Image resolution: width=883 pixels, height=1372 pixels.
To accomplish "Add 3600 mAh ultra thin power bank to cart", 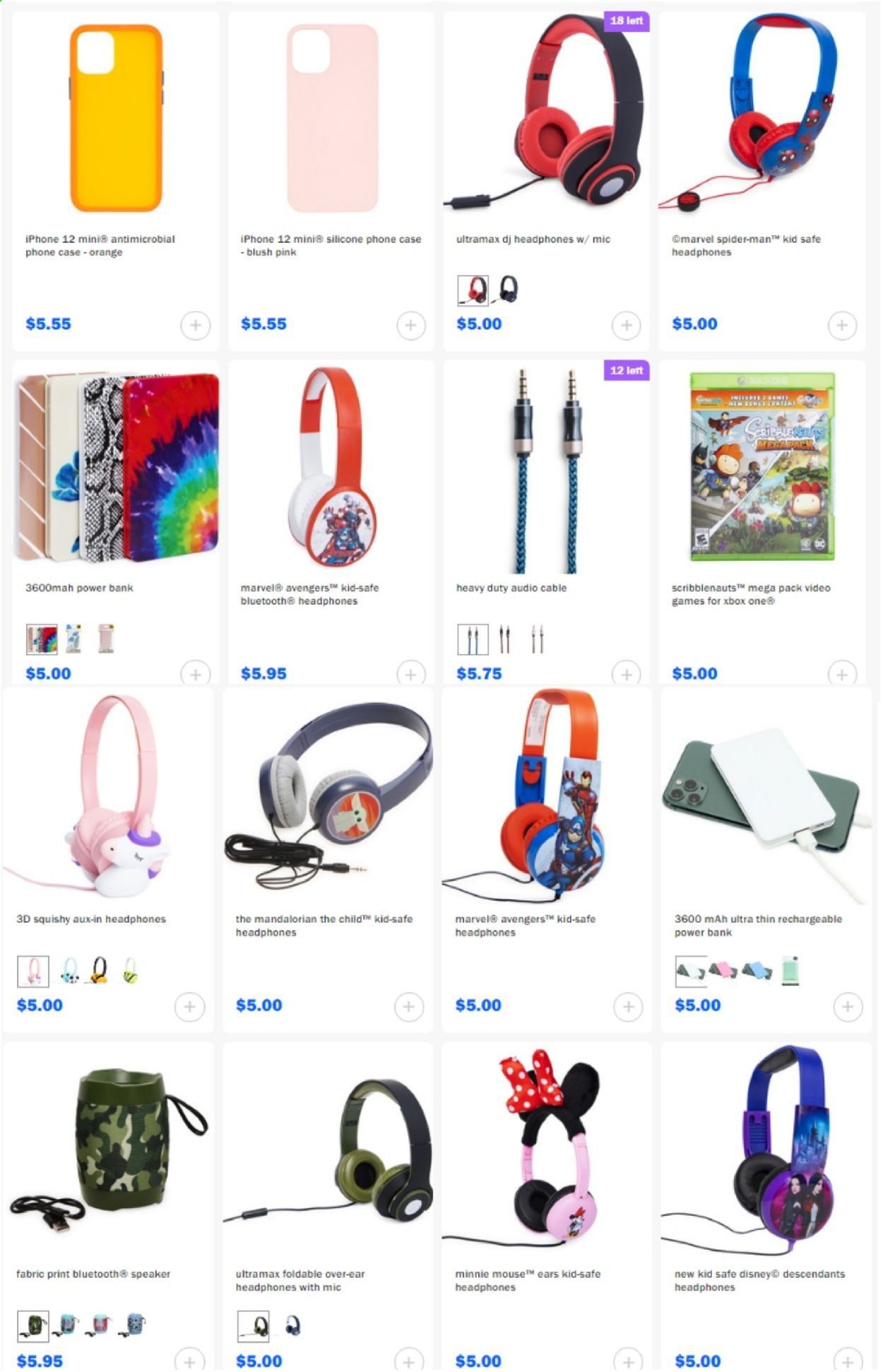I will (848, 1007).
